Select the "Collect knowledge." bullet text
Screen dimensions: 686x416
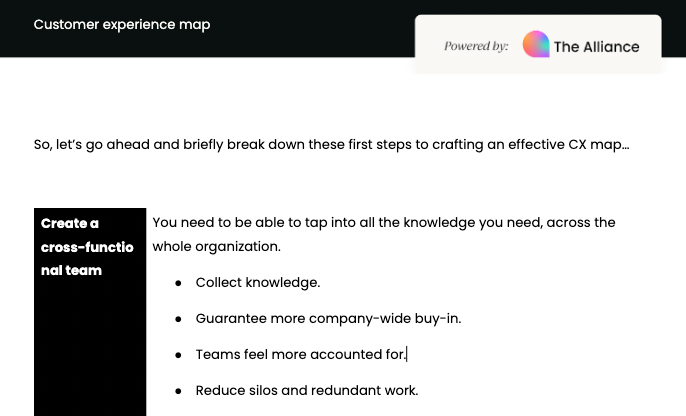(x=257, y=283)
